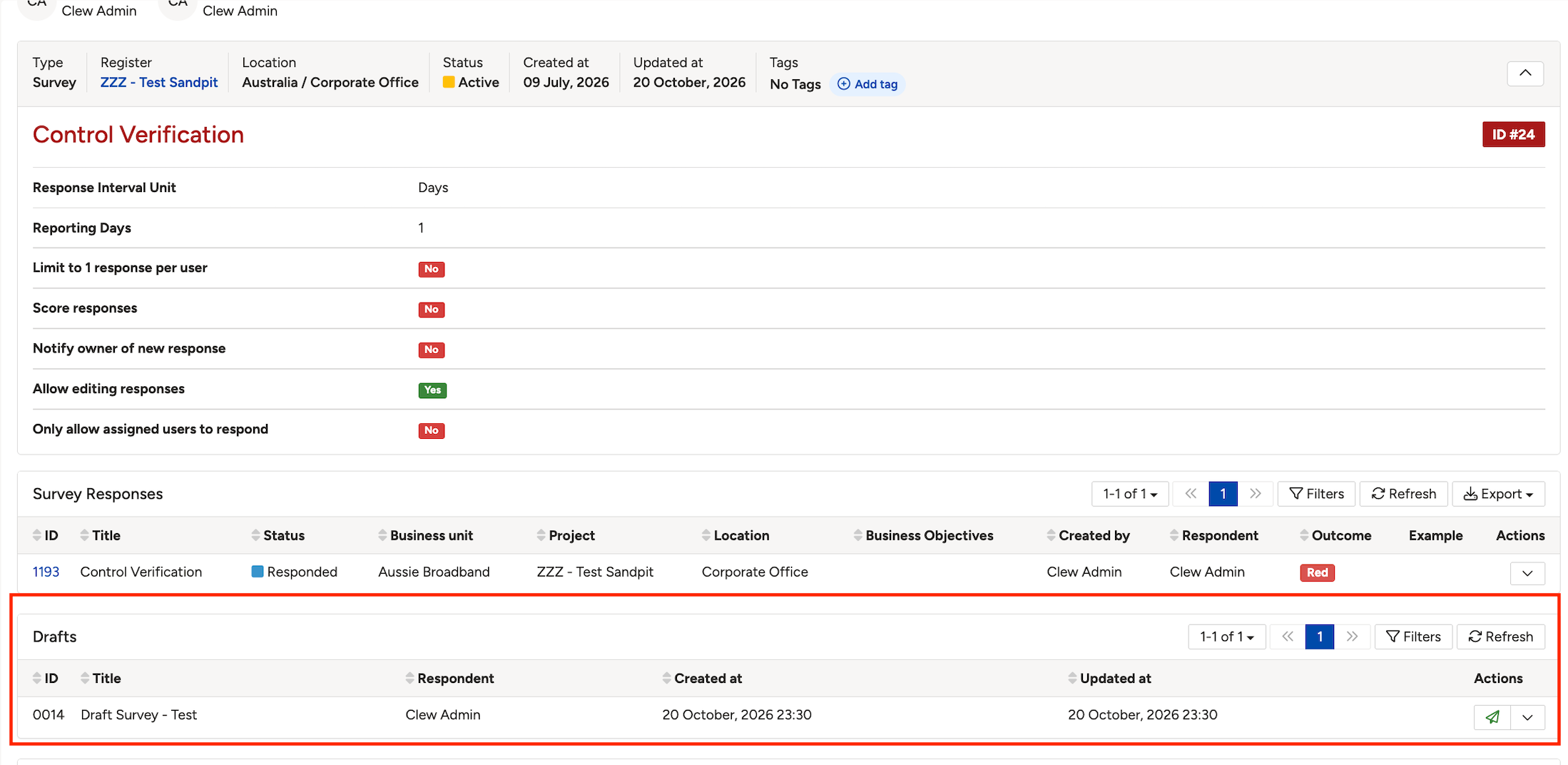The width and height of the screenshot is (1568, 765).
Task: Click the ID #24 badge
Action: click(x=1513, y=134)
